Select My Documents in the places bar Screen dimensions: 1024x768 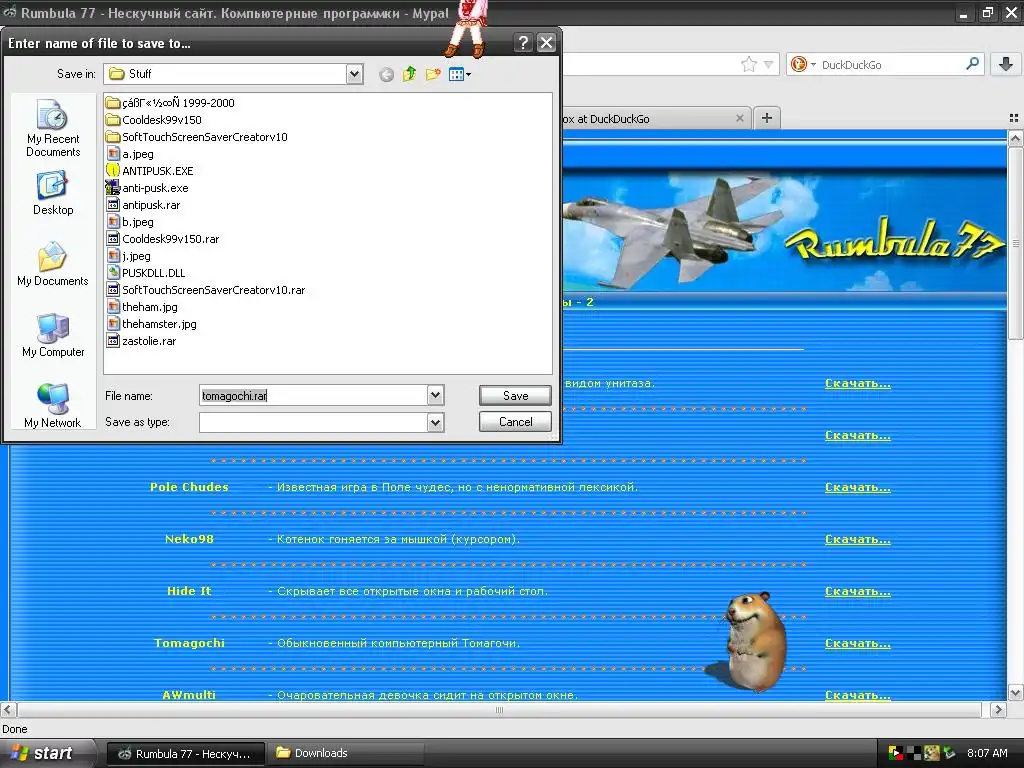(x=53, y=264)
